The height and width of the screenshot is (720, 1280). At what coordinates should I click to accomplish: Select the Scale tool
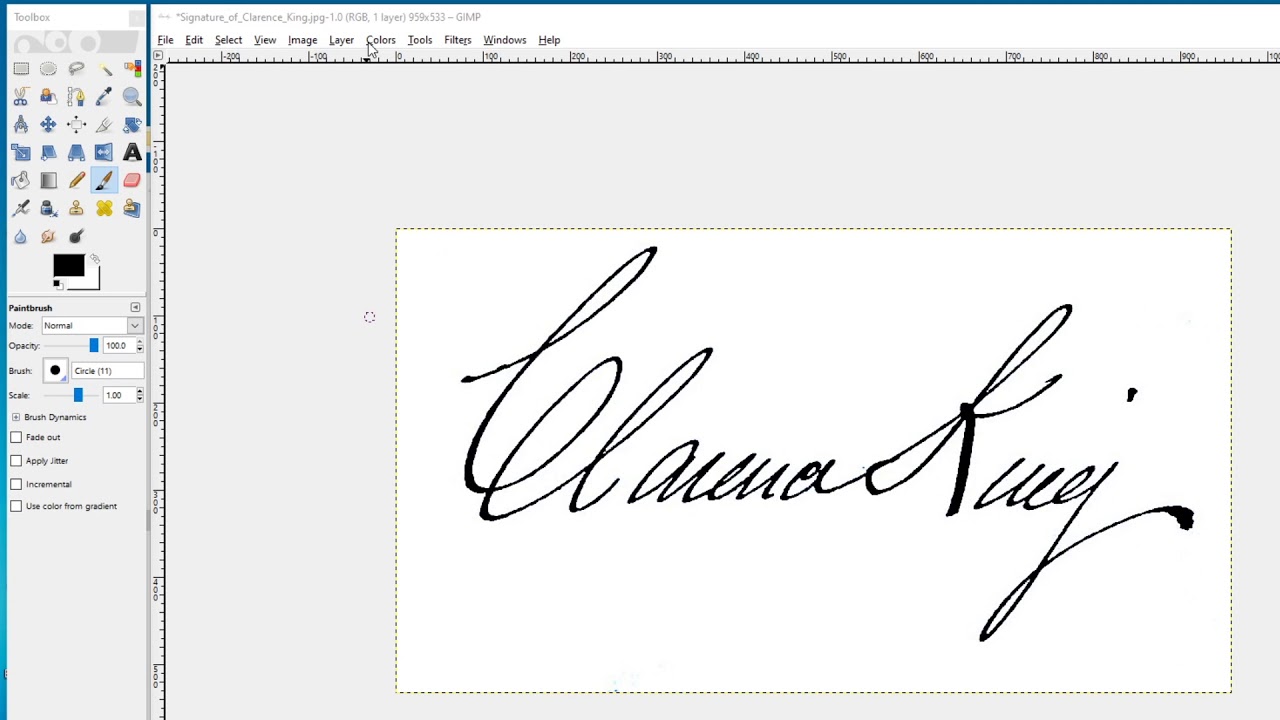[21, 153]
